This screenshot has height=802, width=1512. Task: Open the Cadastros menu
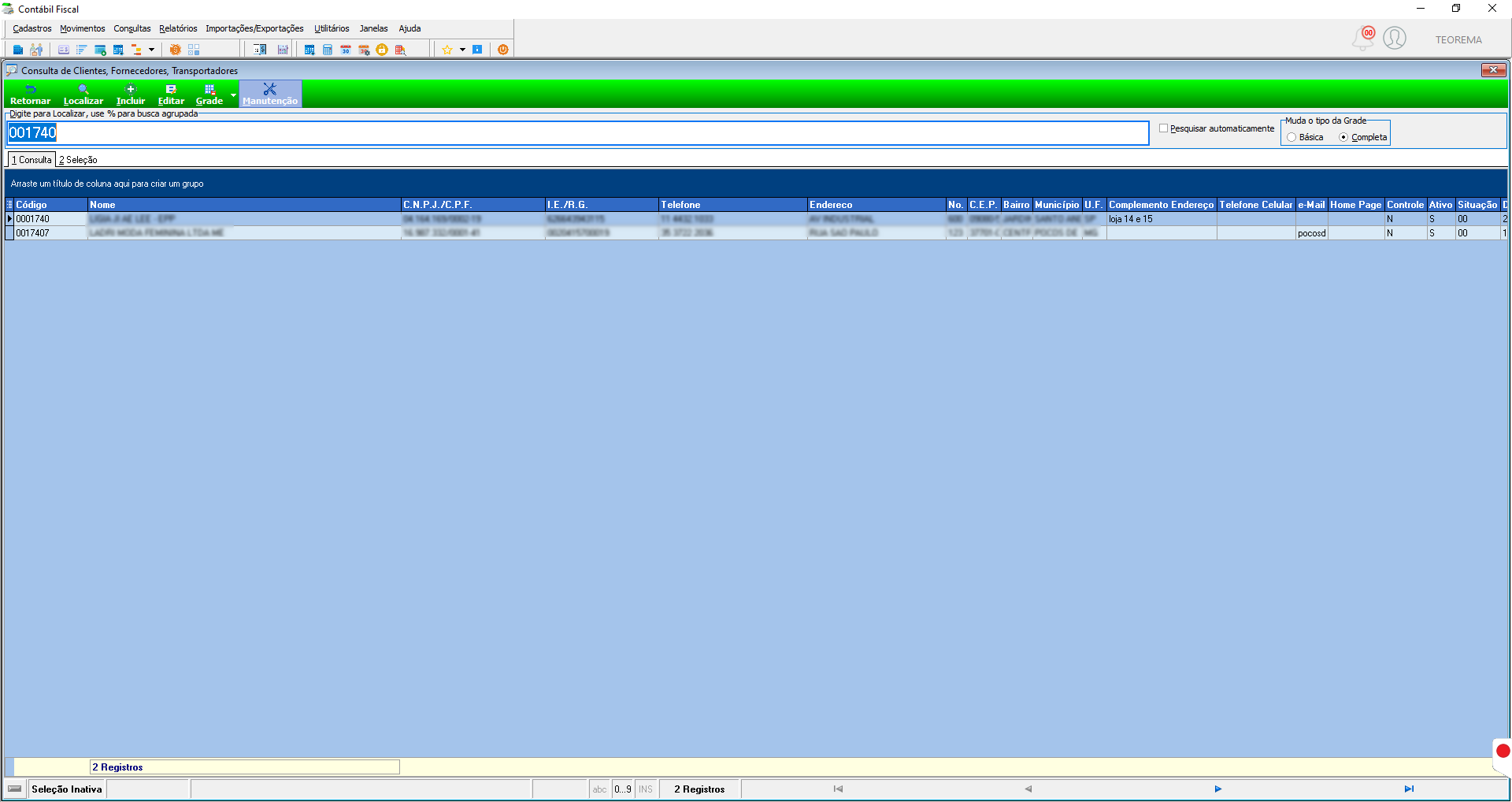(32, 28)
